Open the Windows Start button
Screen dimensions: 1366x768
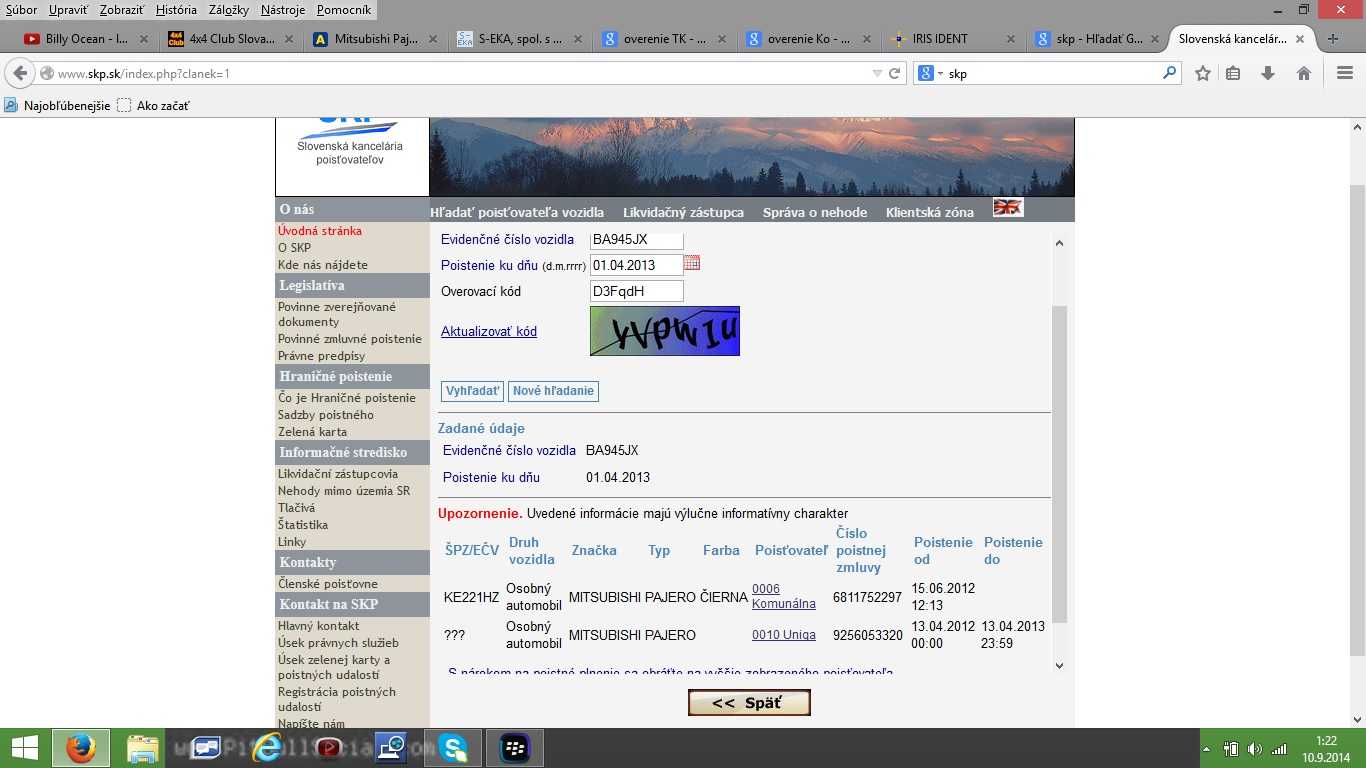[x=24, y=748]
